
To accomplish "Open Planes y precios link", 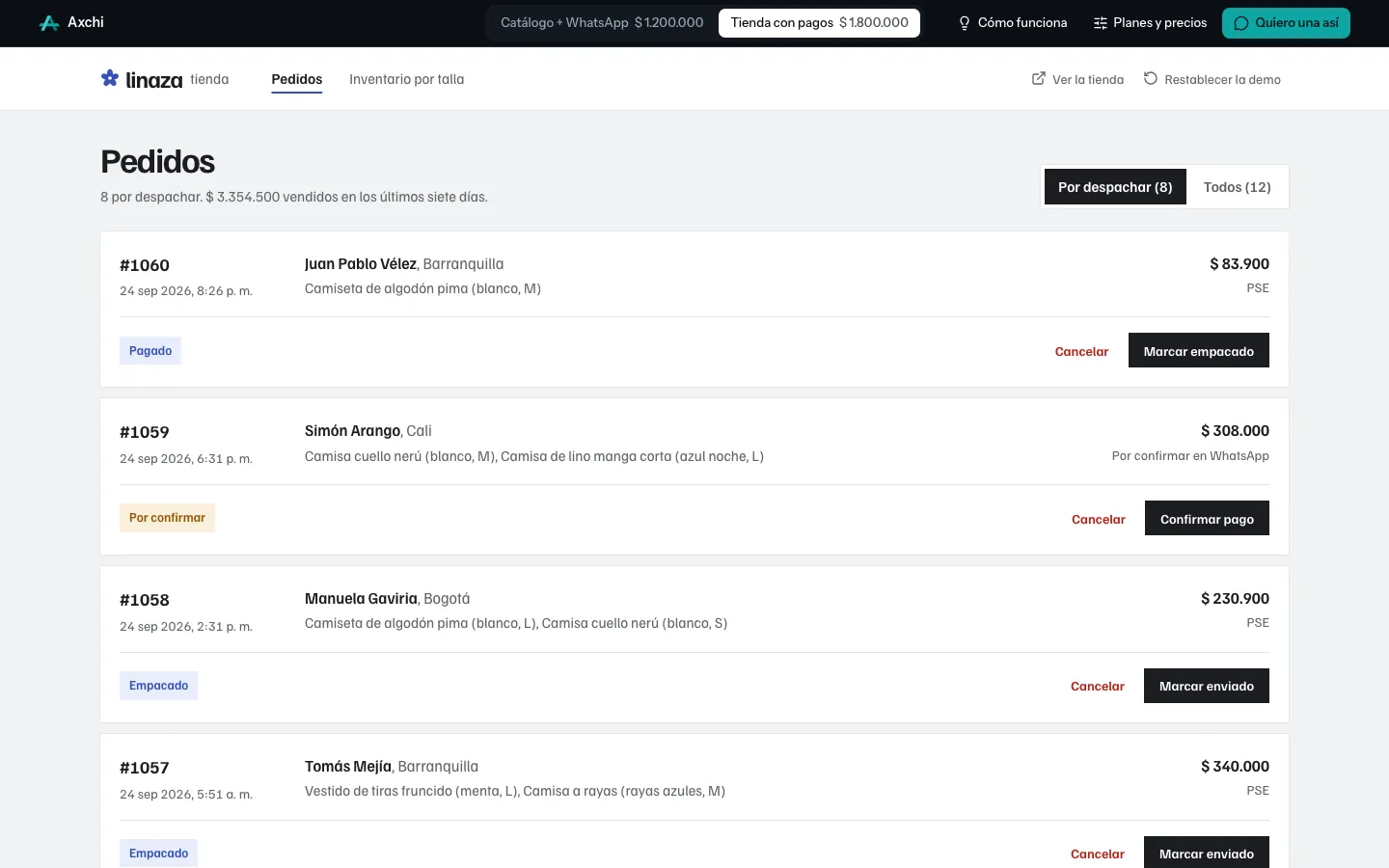I will 1150,22.
